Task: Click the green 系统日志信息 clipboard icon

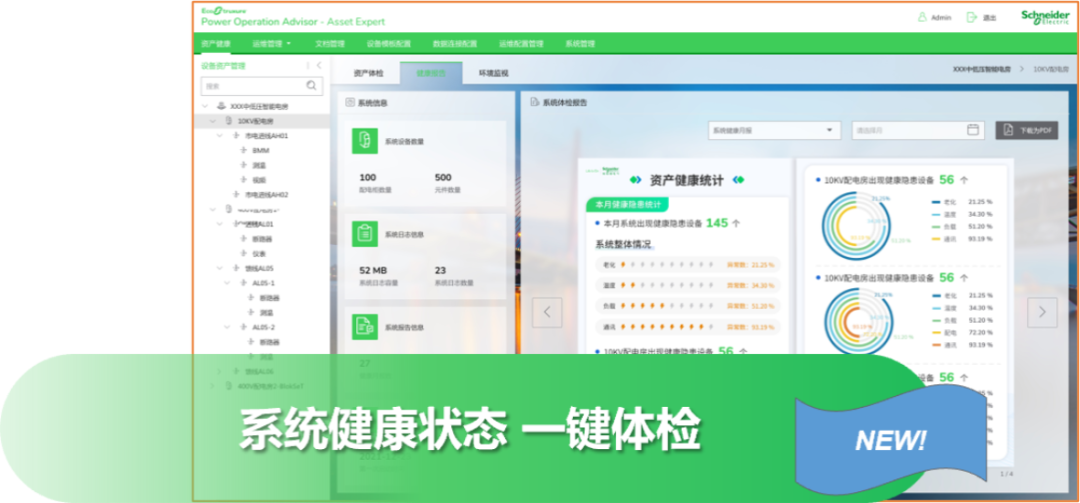Action: [365, 234]
